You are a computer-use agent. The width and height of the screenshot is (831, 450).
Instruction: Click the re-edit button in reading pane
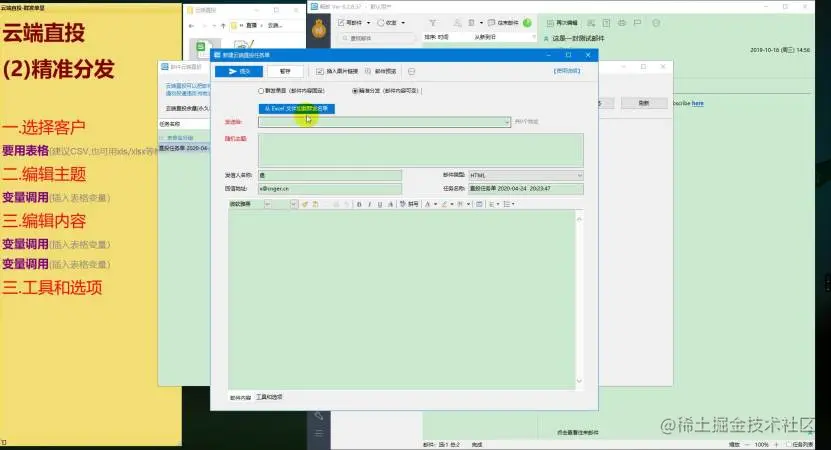click(x=562, y=23)
